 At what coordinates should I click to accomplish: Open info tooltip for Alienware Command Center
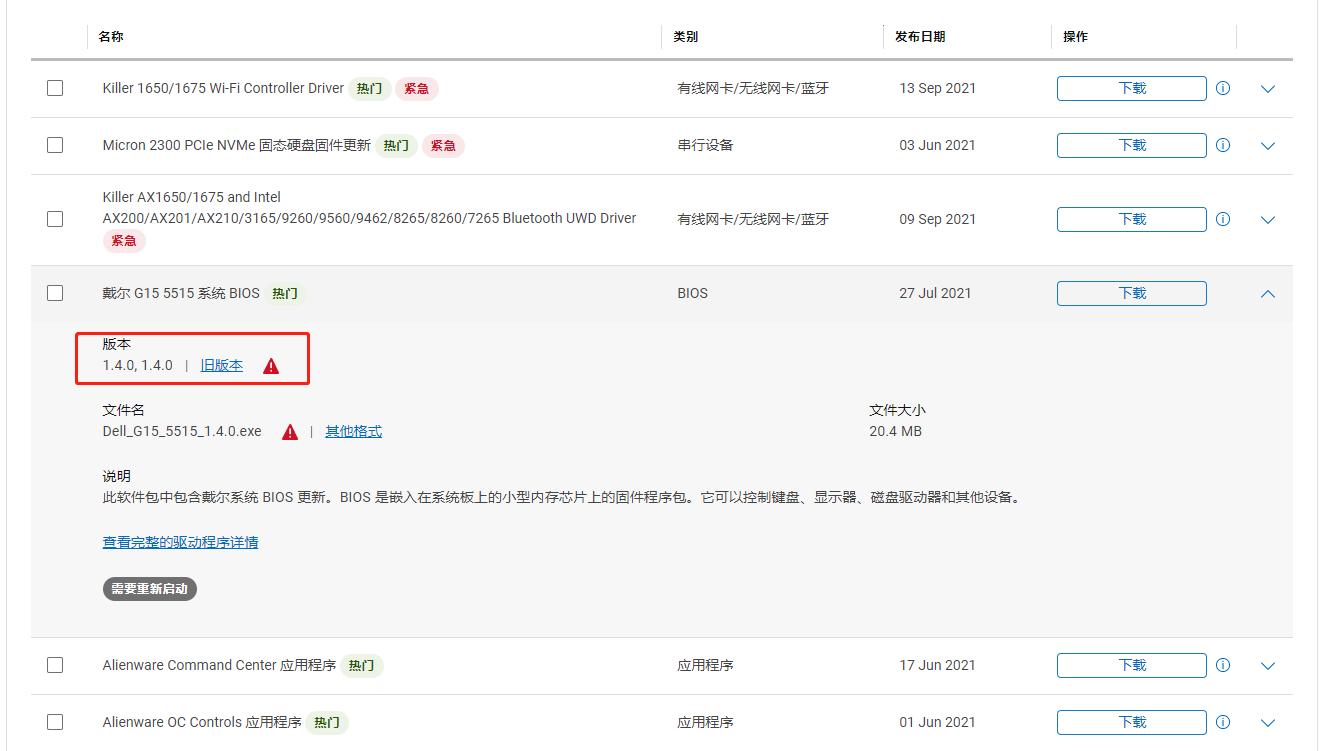tap(1222, 665)
